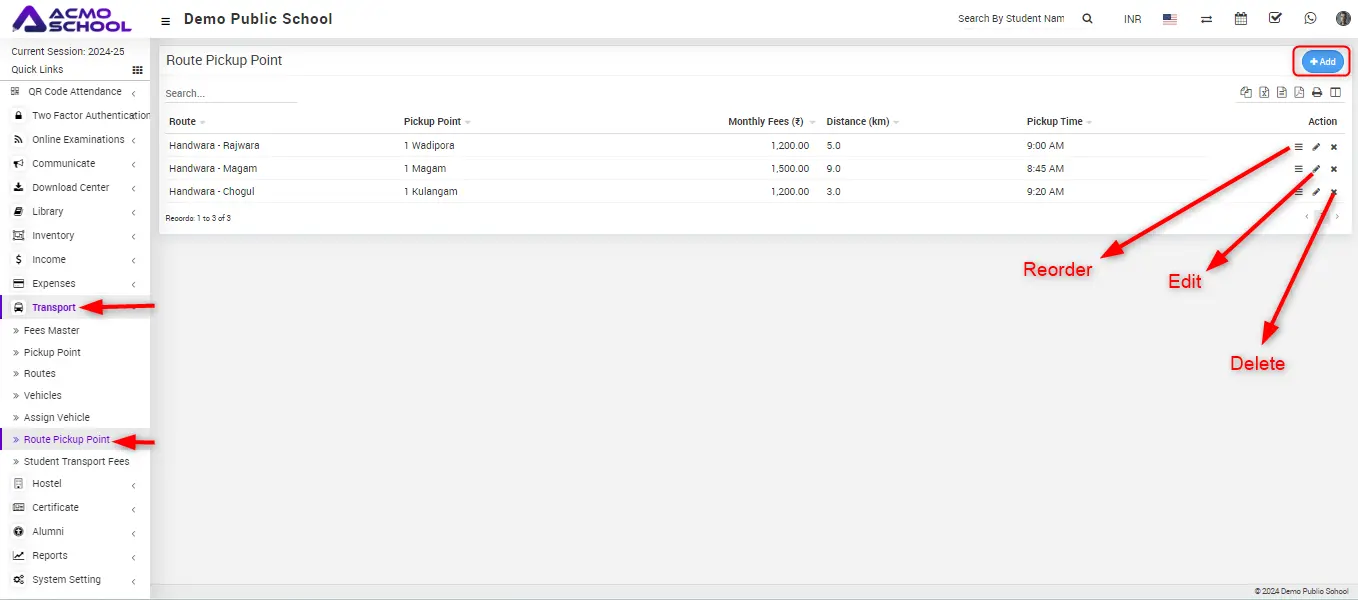Reorder the Handwara - Rajwara pickup points
Image resolution: width=1358 pixels, height=600 pixels.
pyautogui.click(x=1298, y=147)
